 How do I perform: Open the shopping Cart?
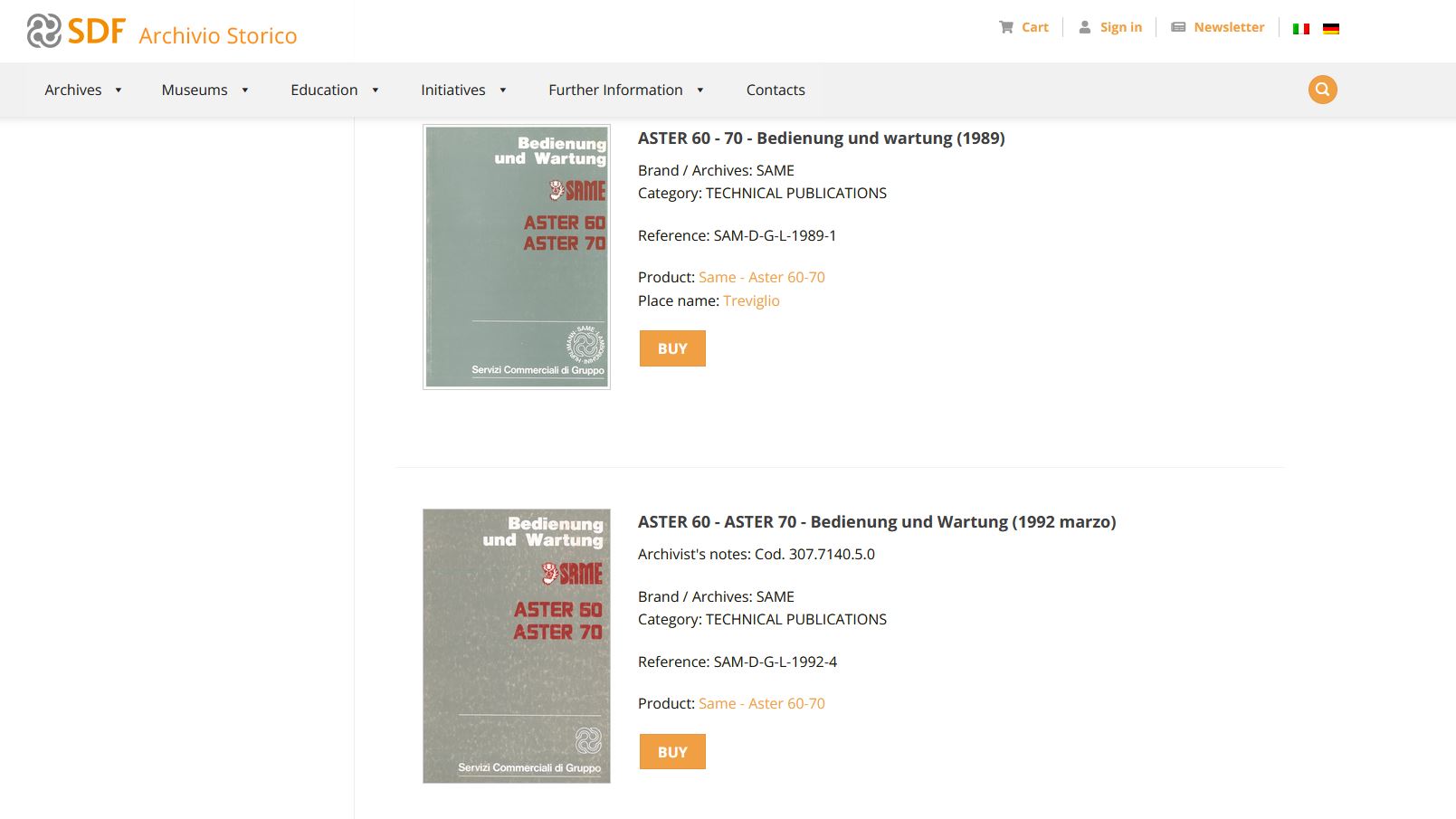click(x=1023, y=27)
